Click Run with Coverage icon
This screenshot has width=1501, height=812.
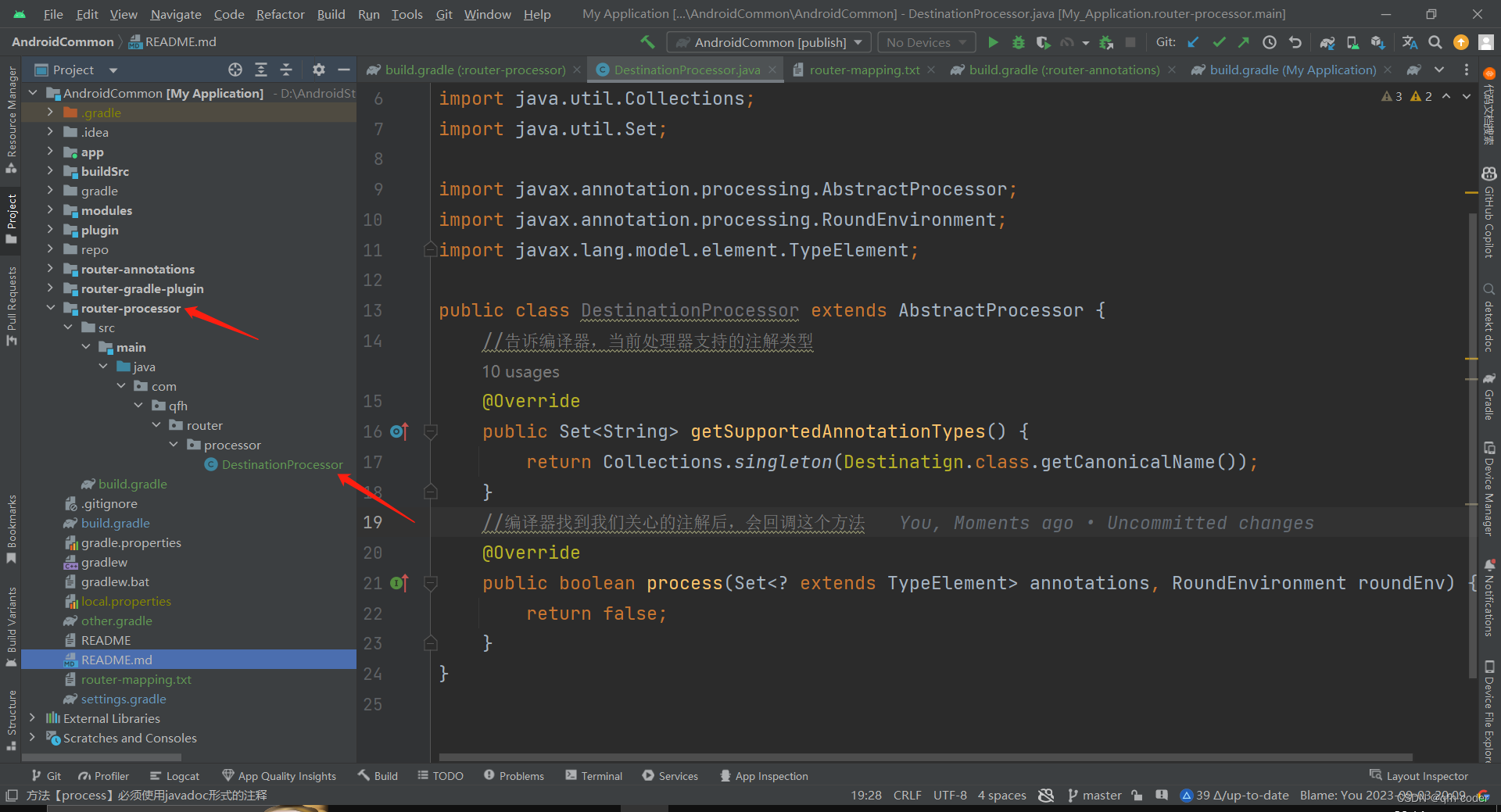1043,42
